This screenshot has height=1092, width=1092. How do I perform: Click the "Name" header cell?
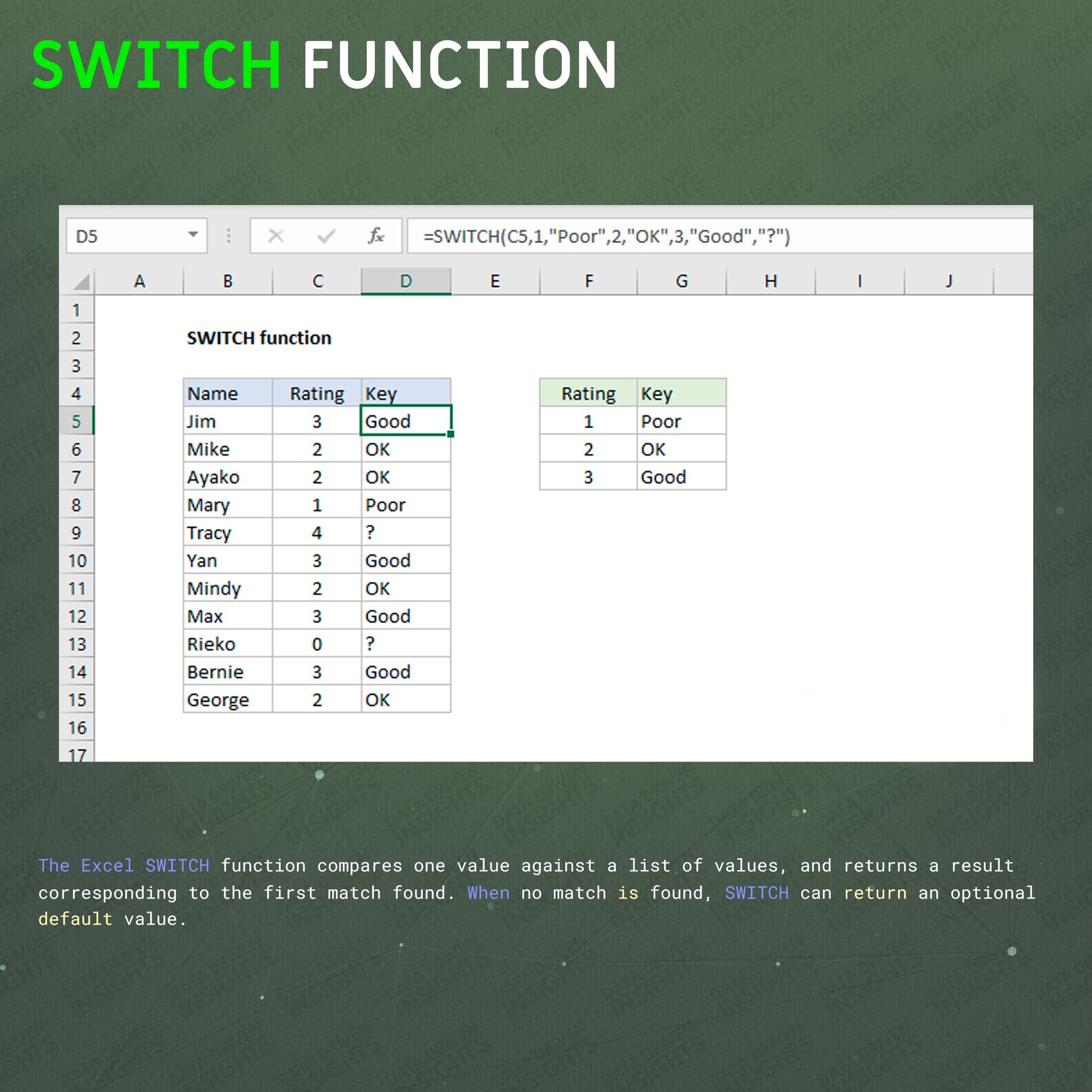coord(228,394)
